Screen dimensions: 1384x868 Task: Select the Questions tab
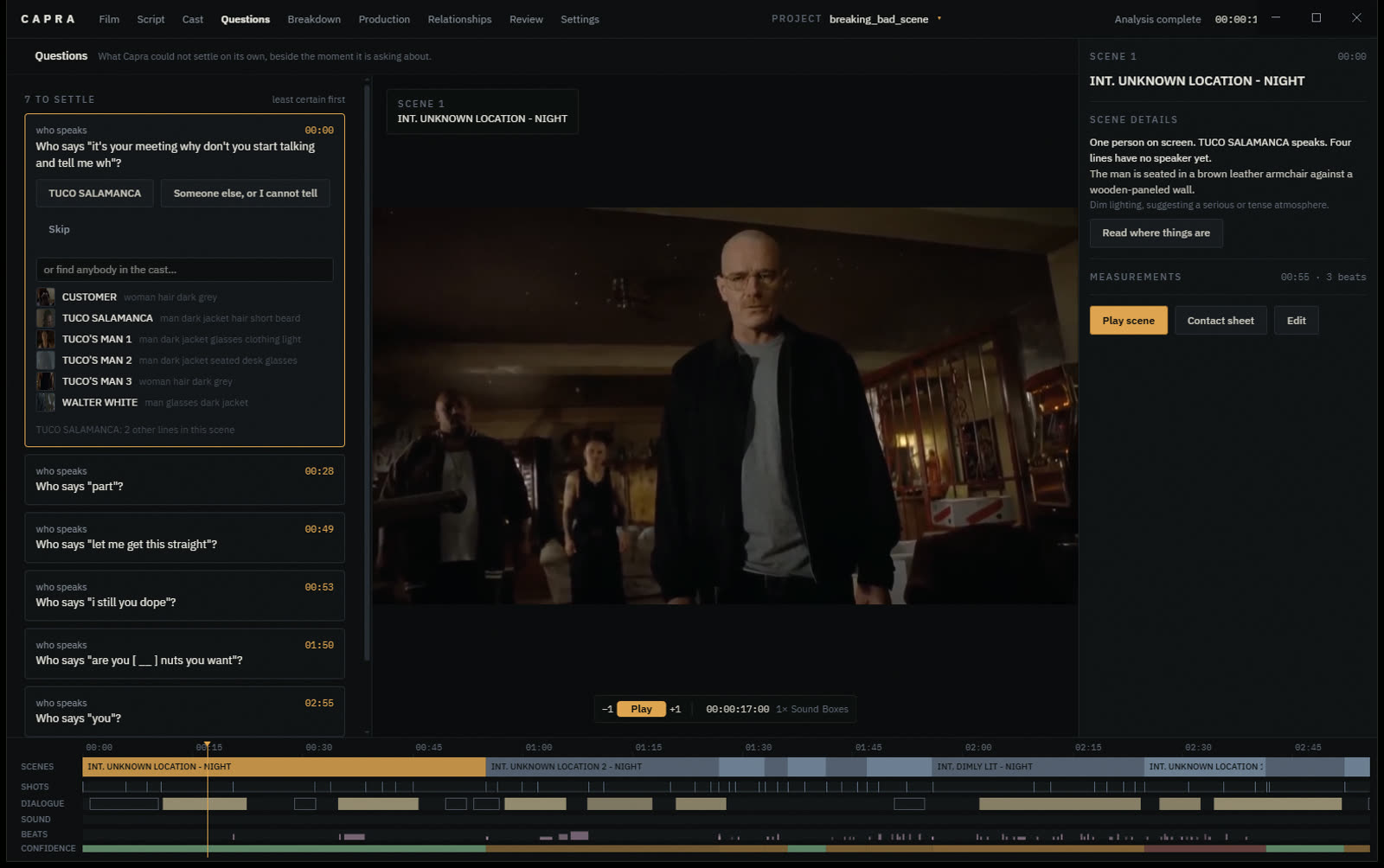(x=245, y=19)
